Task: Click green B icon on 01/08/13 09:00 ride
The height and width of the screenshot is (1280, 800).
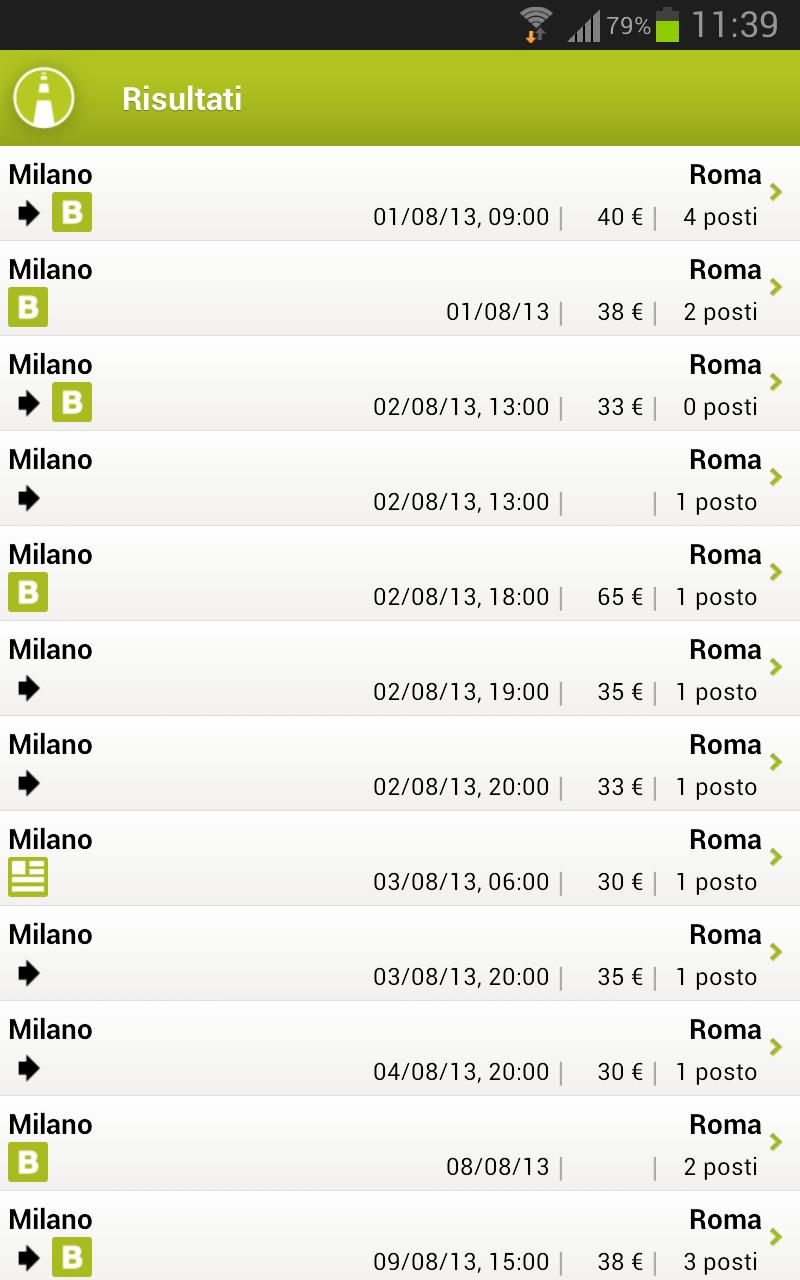Action: coord(72,212)
